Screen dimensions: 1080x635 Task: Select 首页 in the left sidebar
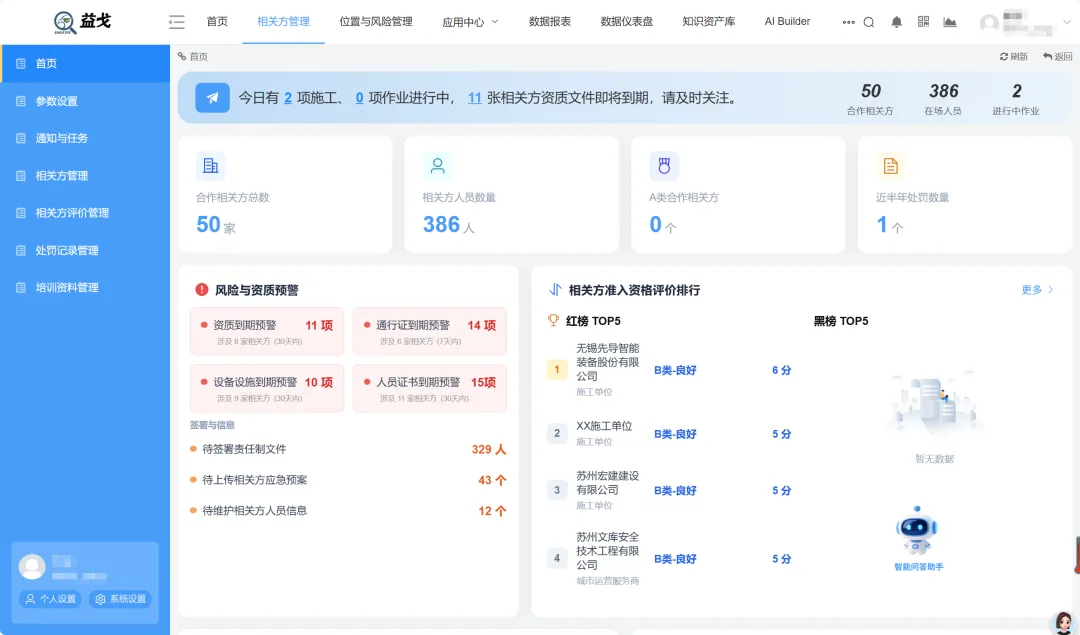point(85,63)
